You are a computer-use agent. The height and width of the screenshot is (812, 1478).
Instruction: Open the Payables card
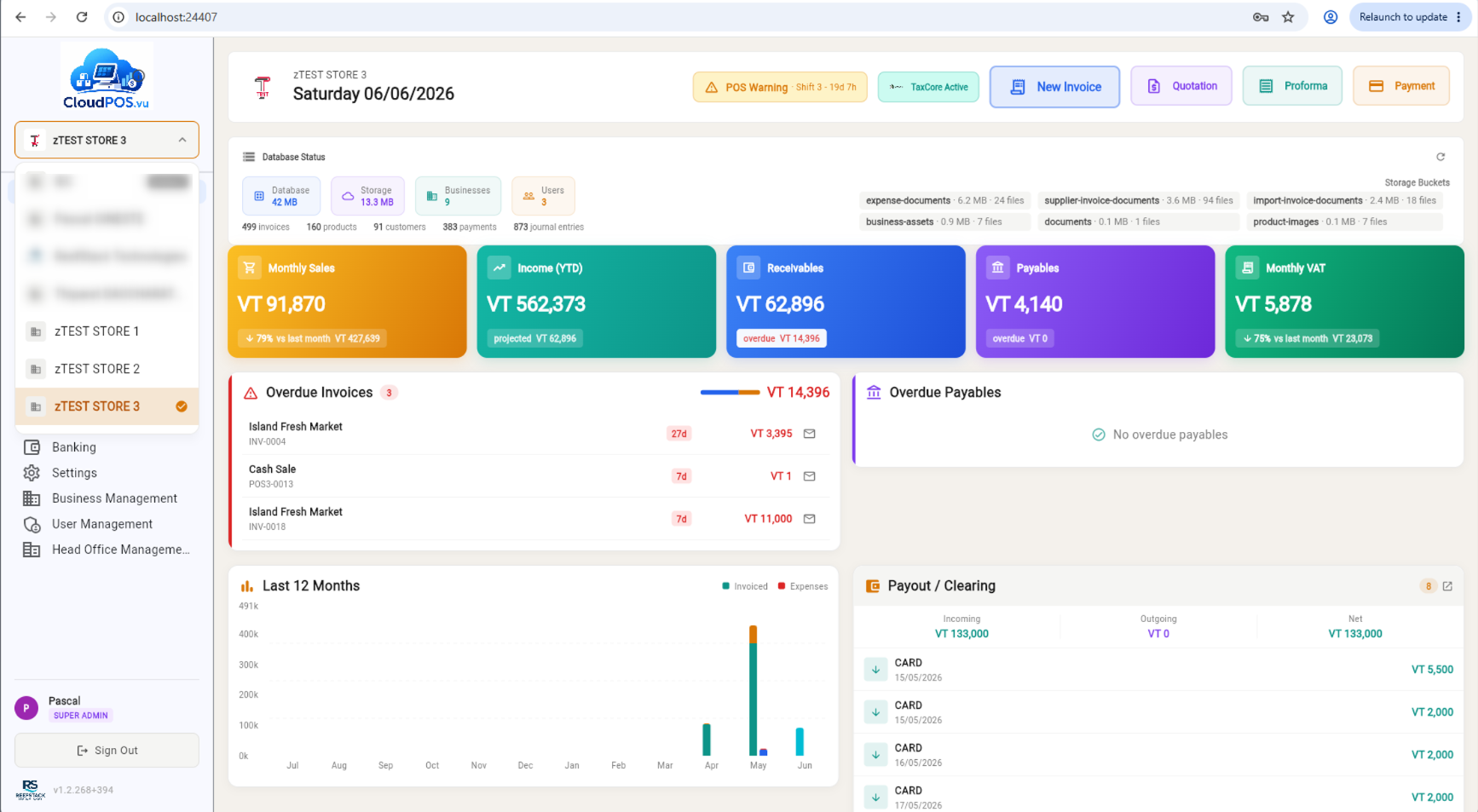pos(1095,302)
